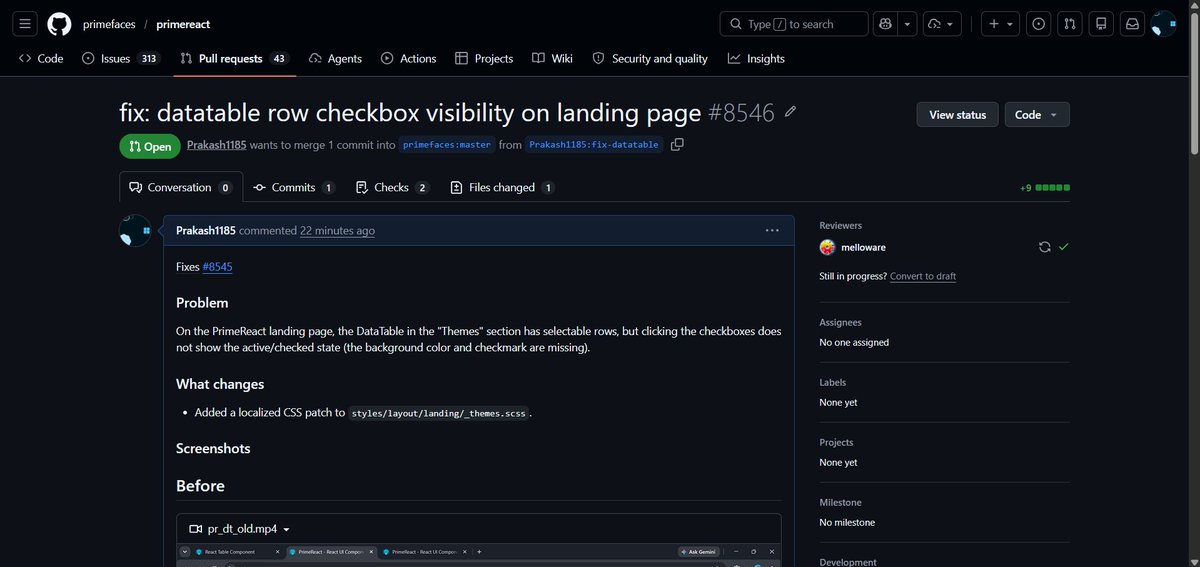View the Files changed tab
1200x567 pixels.
coord(503,187)
